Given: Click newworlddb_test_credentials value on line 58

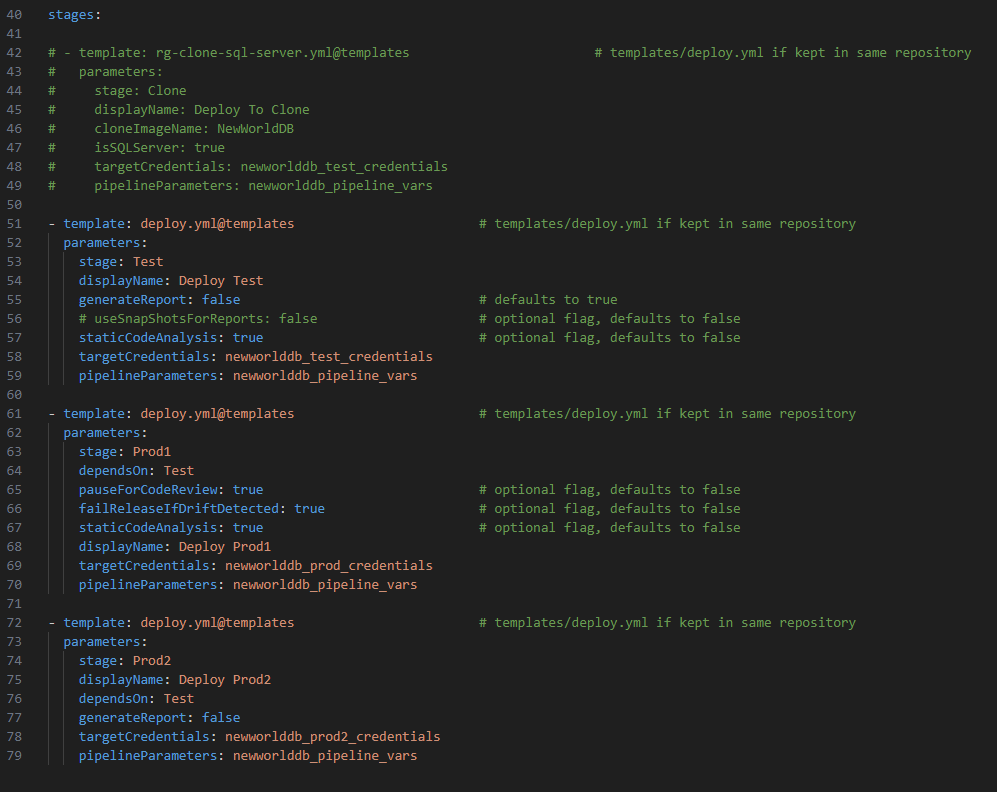Looking at the screenshot, I should [x=329, y=357].
